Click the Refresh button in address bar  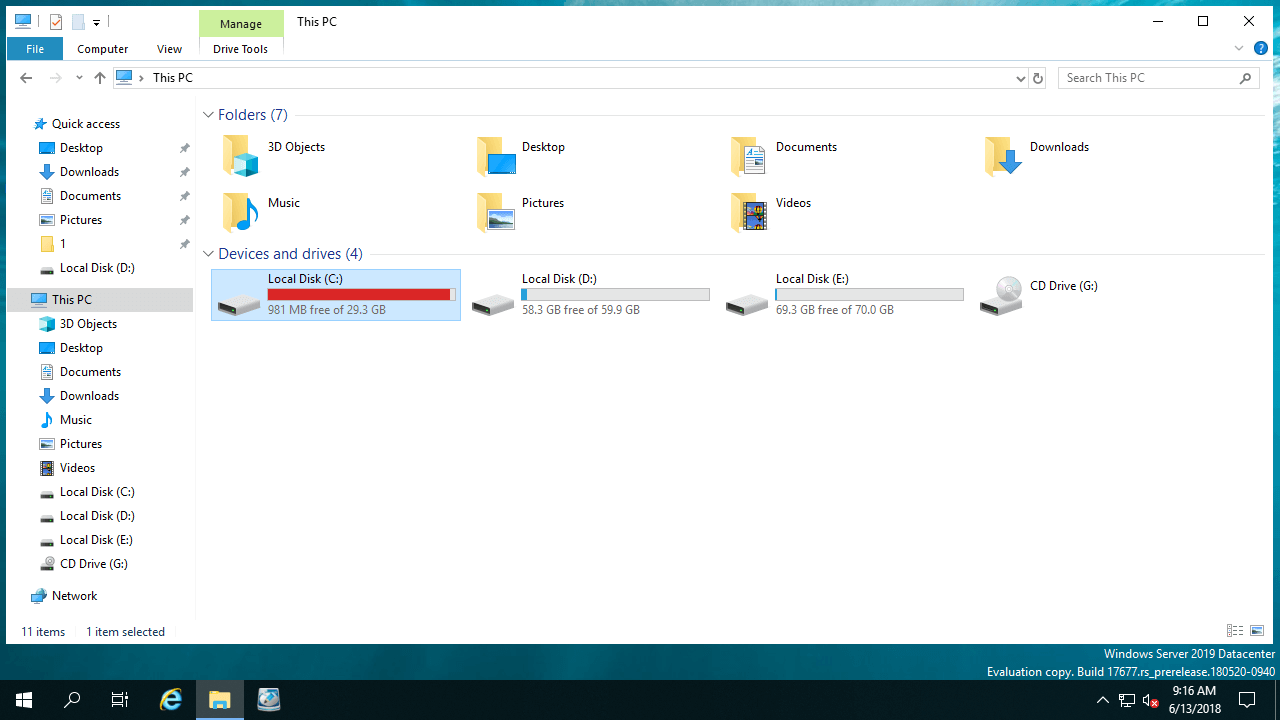pos(1038,78)
